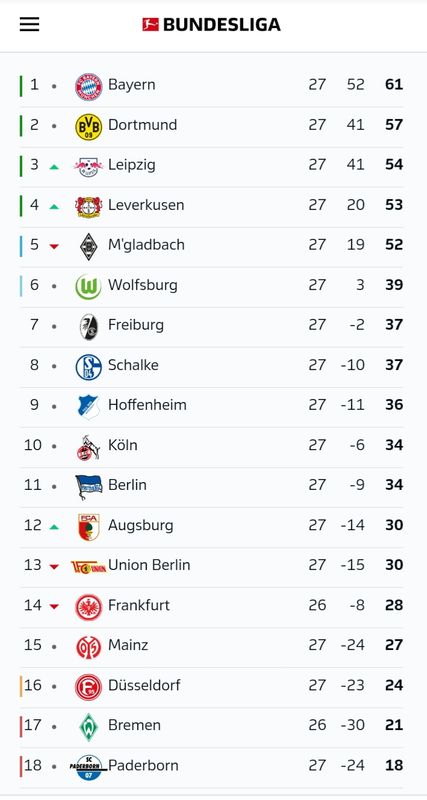
Task: Click Berlin's 34 points value
Action: [x=394, y=485]
